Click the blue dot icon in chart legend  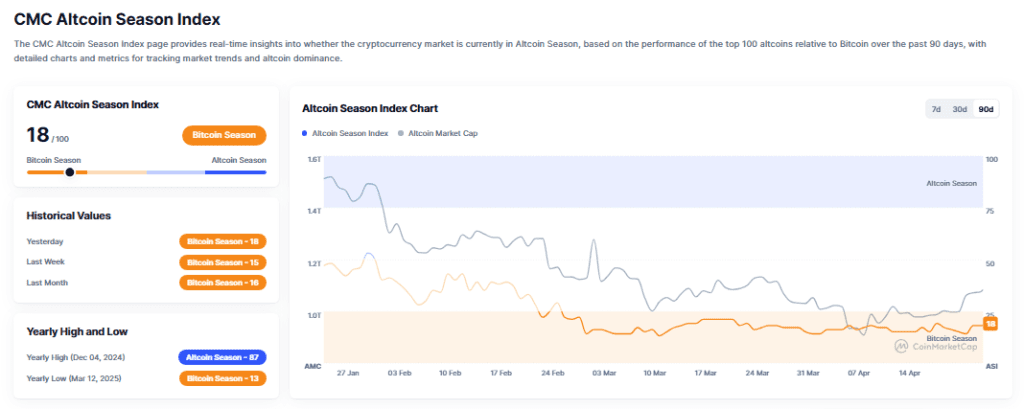304,132
